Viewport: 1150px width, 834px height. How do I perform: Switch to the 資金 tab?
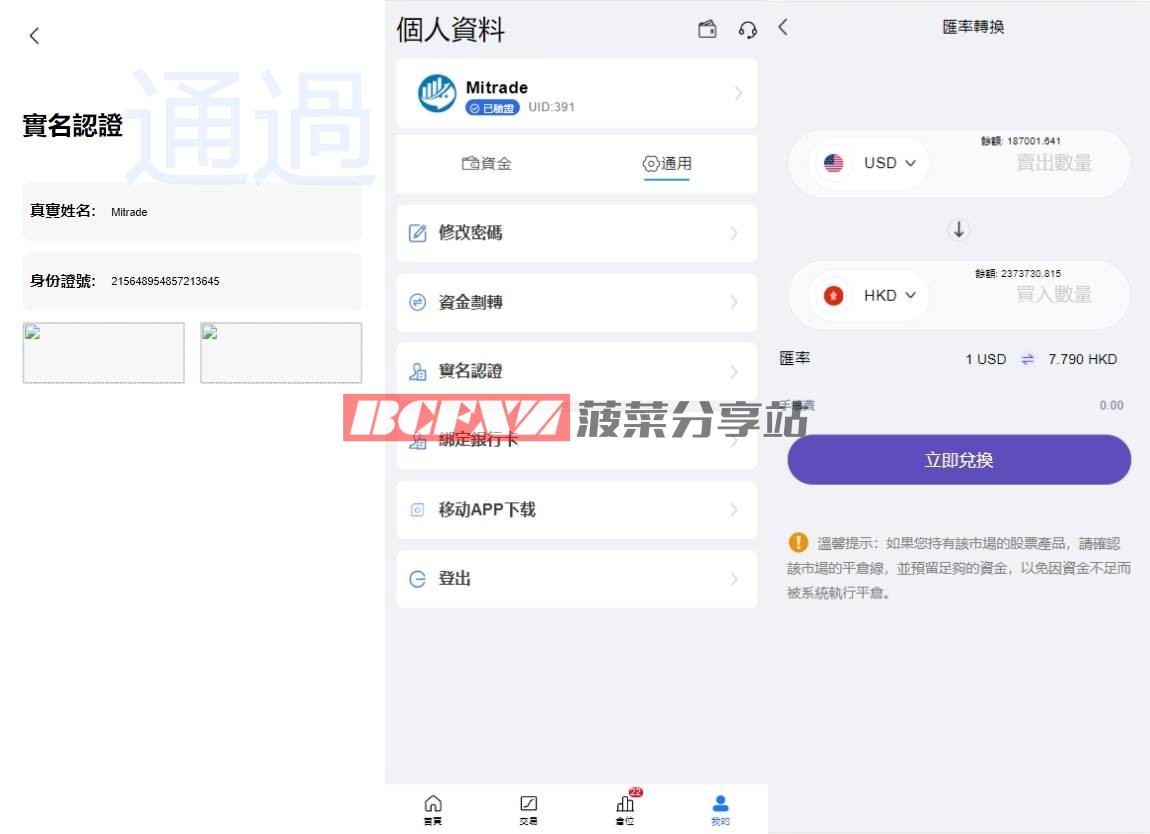tap(487, 164)
